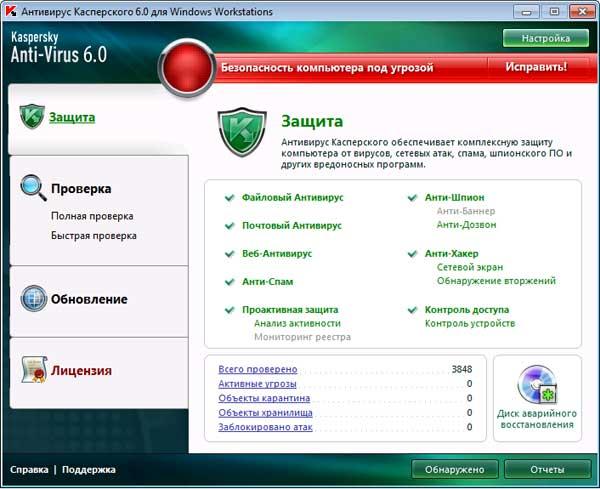Image resolution: width=600 pixels, height=489 pixels.
Task: Click the Исправить! fix button
Action: pos(536,67)
